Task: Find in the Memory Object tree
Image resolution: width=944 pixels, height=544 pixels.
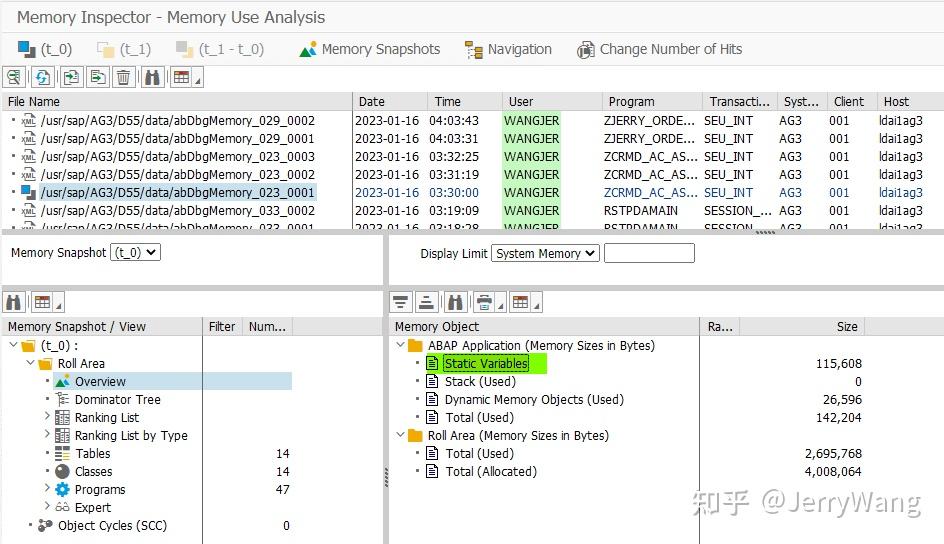Action: (456, 302)
